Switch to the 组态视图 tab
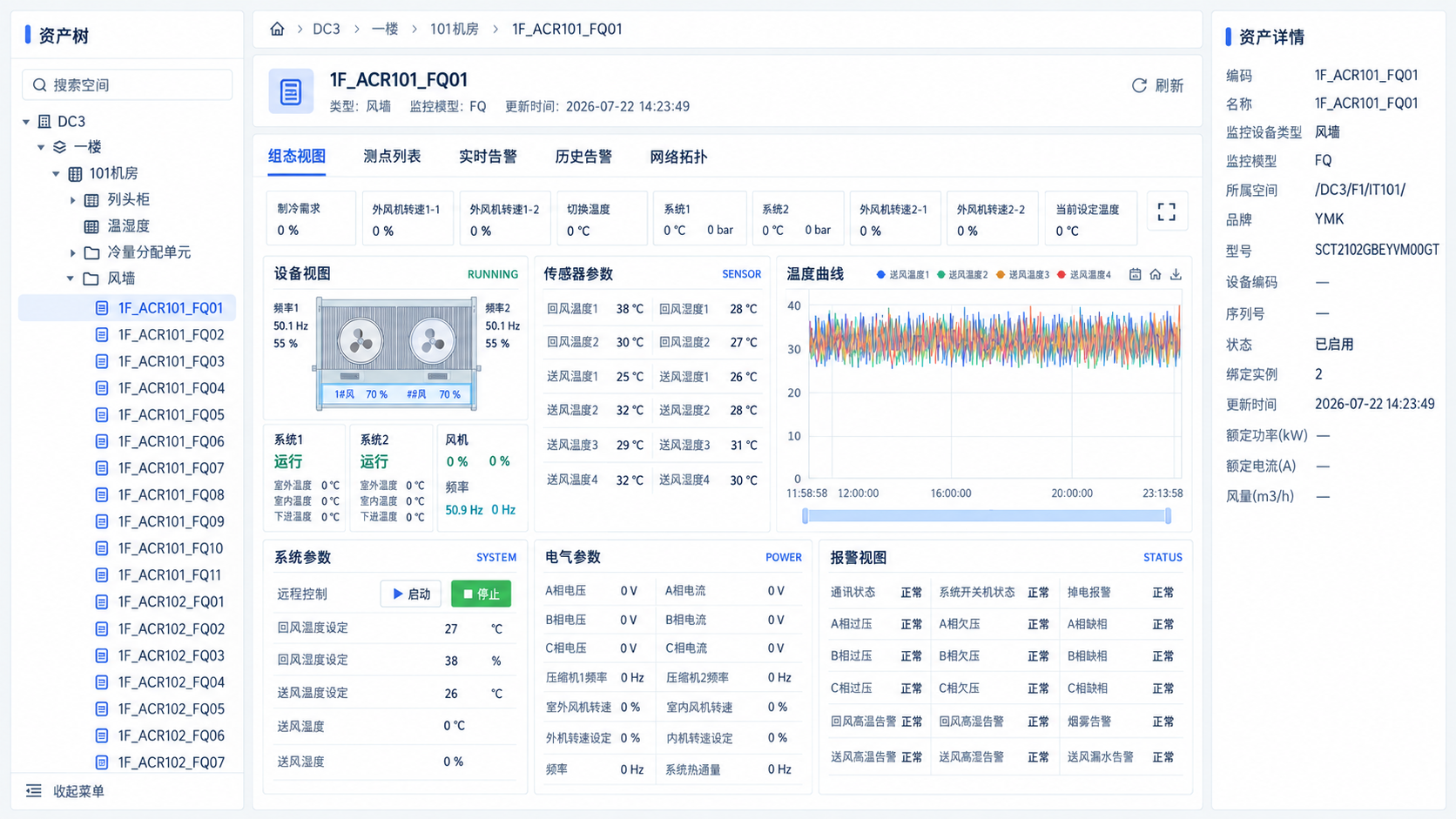Viewport: 1456px width, 819px height. pyautogui.click(x=297, y=157)
